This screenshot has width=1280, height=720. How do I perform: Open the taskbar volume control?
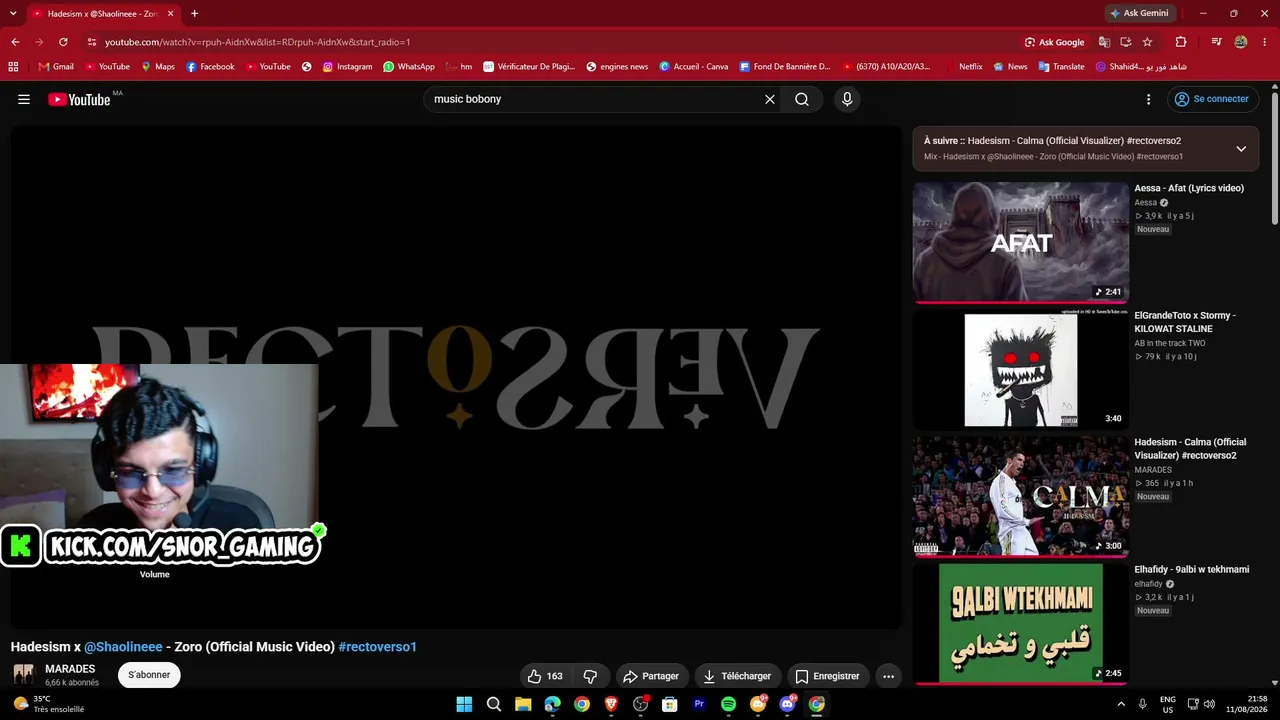1209,704
